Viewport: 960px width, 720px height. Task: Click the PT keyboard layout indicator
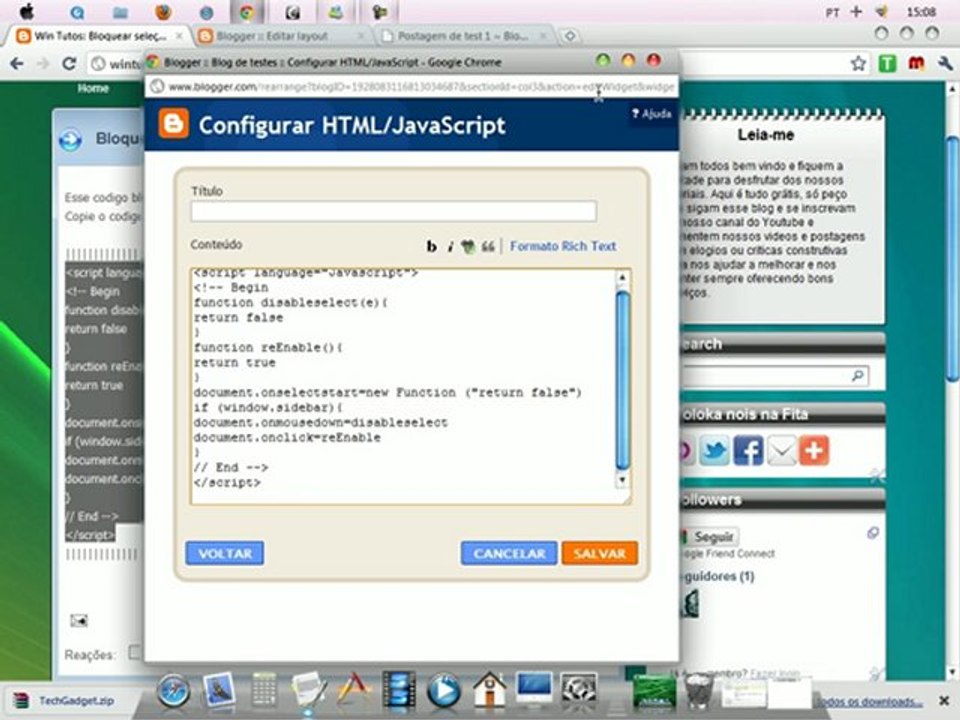(832, 12)
